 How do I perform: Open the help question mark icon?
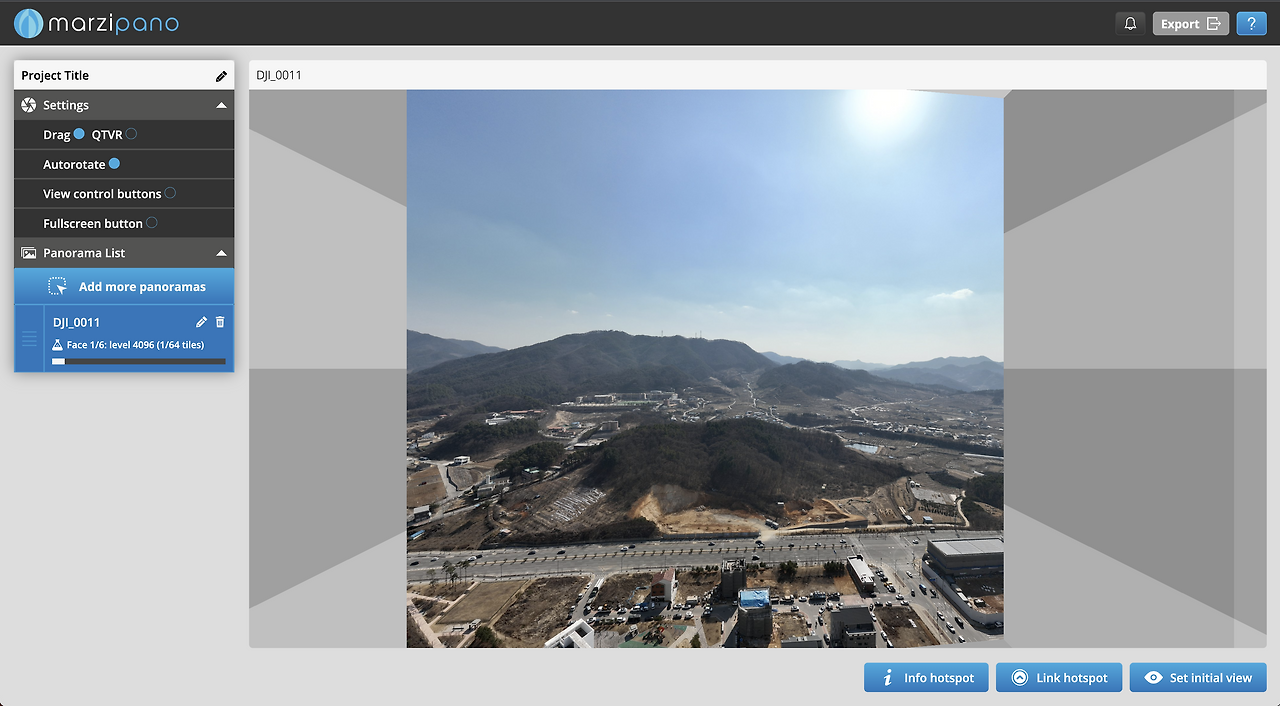1251,22
